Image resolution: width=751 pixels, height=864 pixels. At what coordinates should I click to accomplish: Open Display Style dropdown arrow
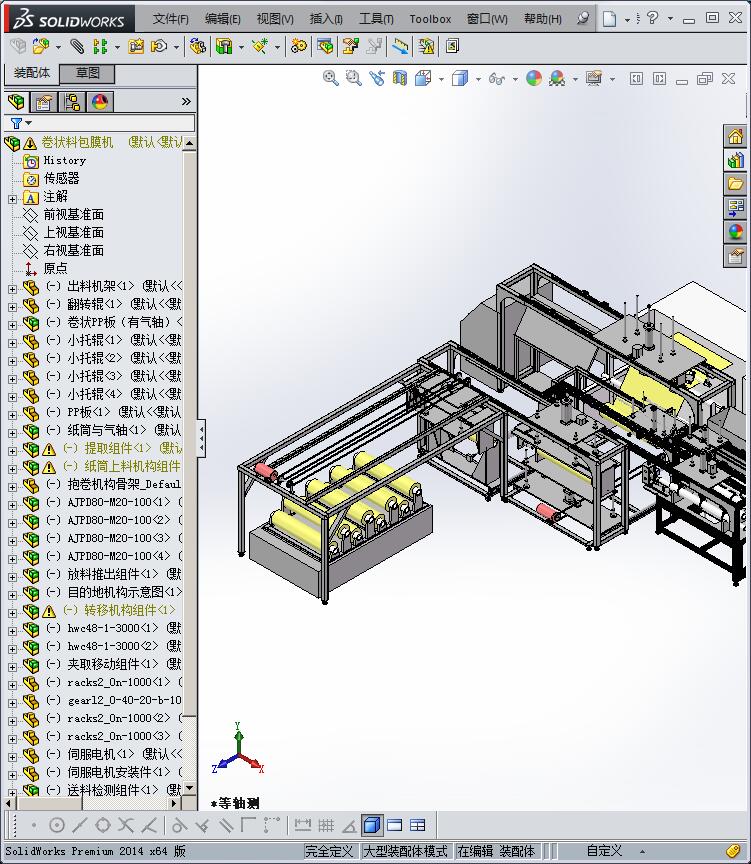(x=478, y=79)
